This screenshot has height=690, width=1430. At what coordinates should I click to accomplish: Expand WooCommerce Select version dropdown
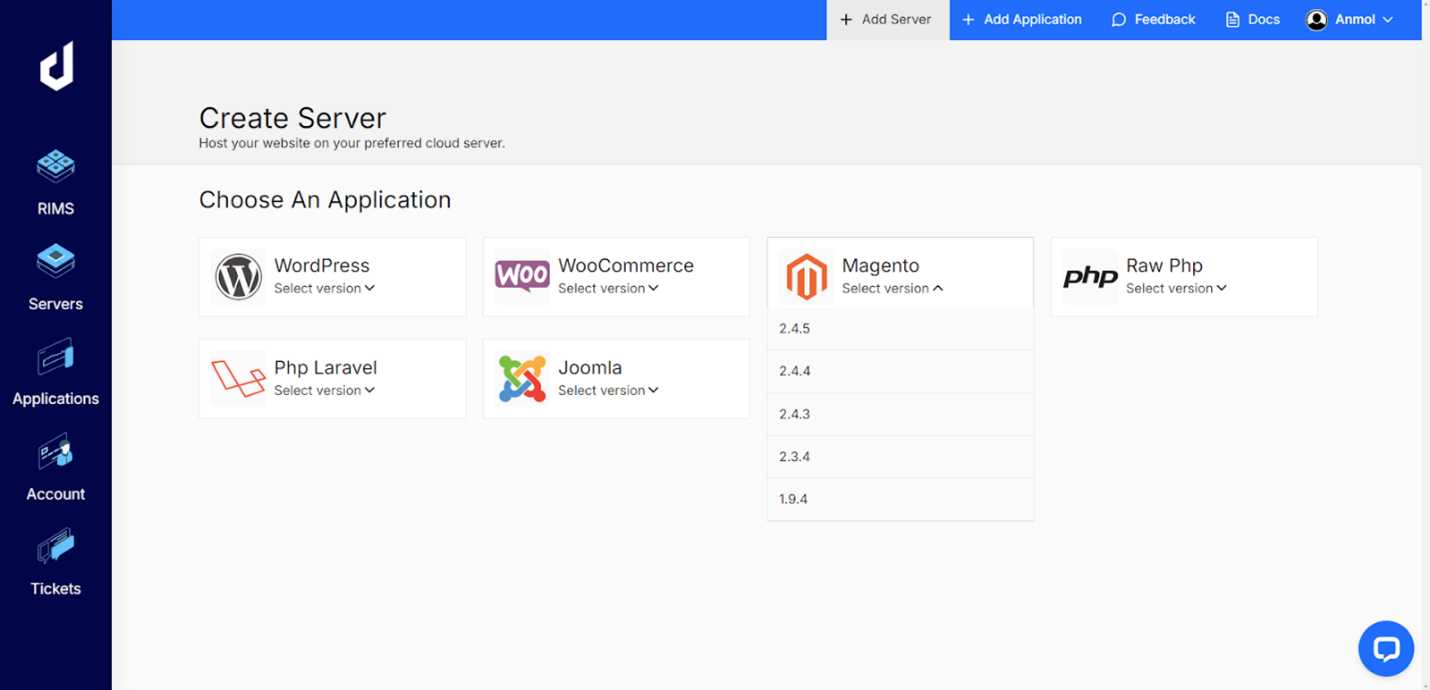[609, 288]
